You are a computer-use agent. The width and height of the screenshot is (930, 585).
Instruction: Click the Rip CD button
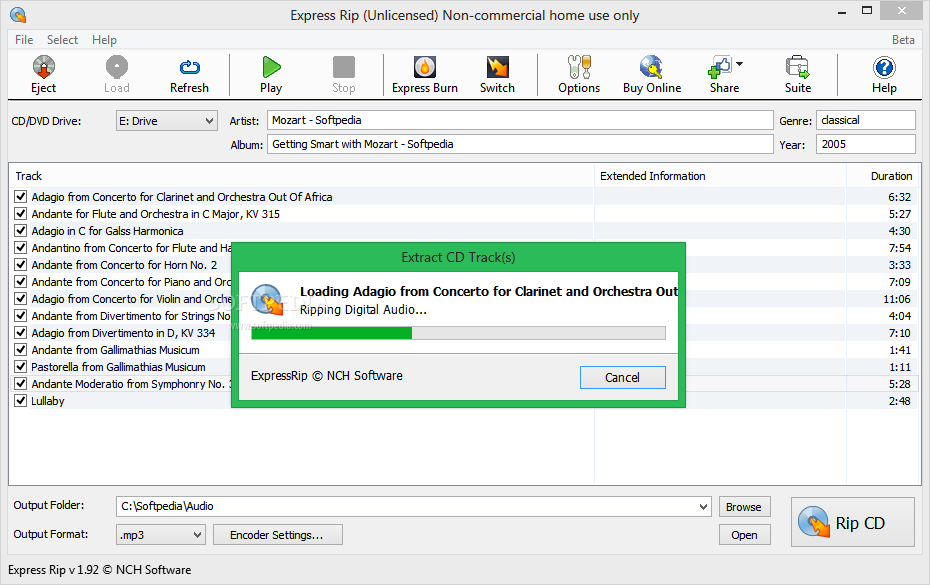coord(853,522)
